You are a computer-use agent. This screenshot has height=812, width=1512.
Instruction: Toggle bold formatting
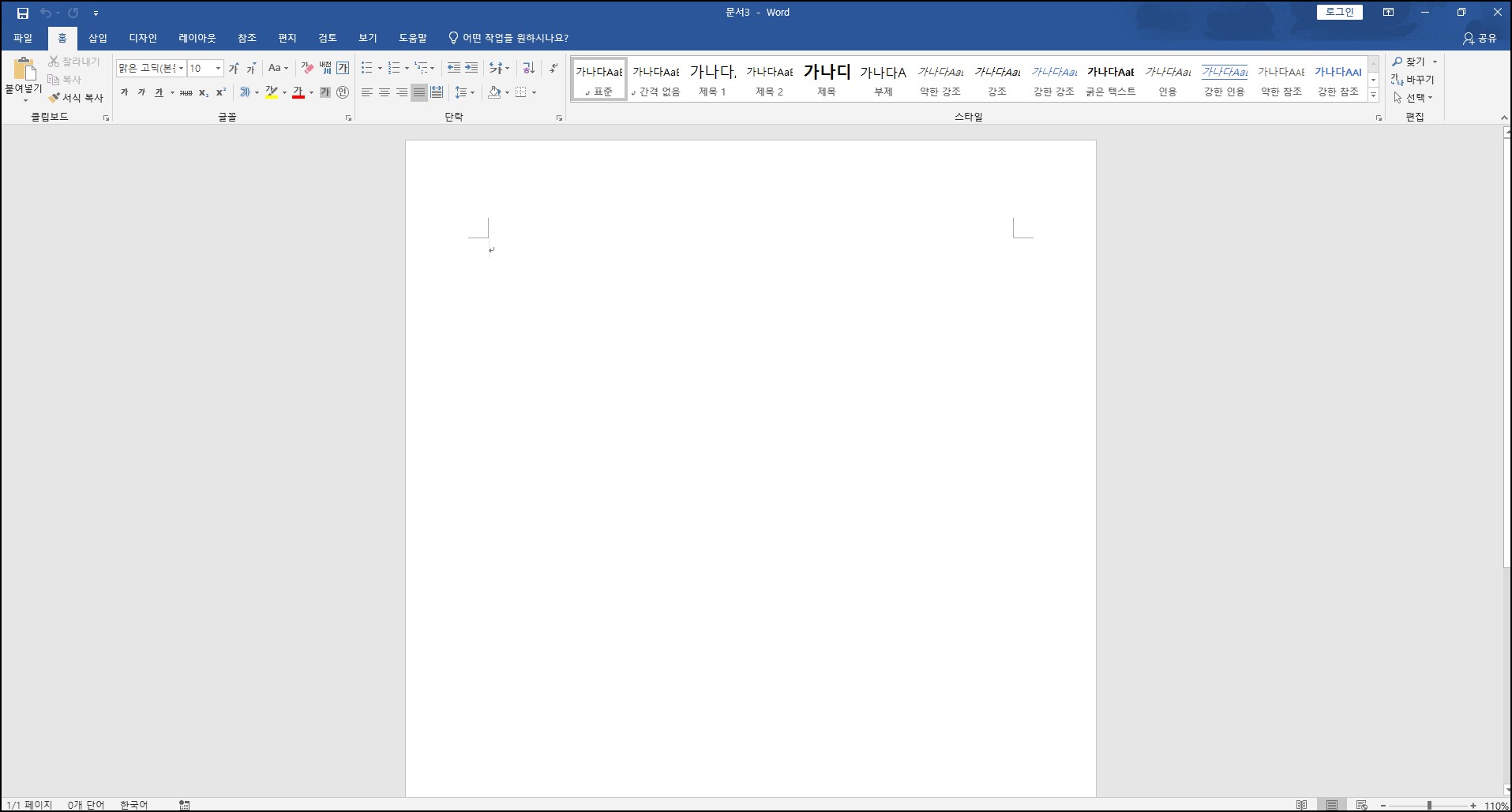click(124, 92)
